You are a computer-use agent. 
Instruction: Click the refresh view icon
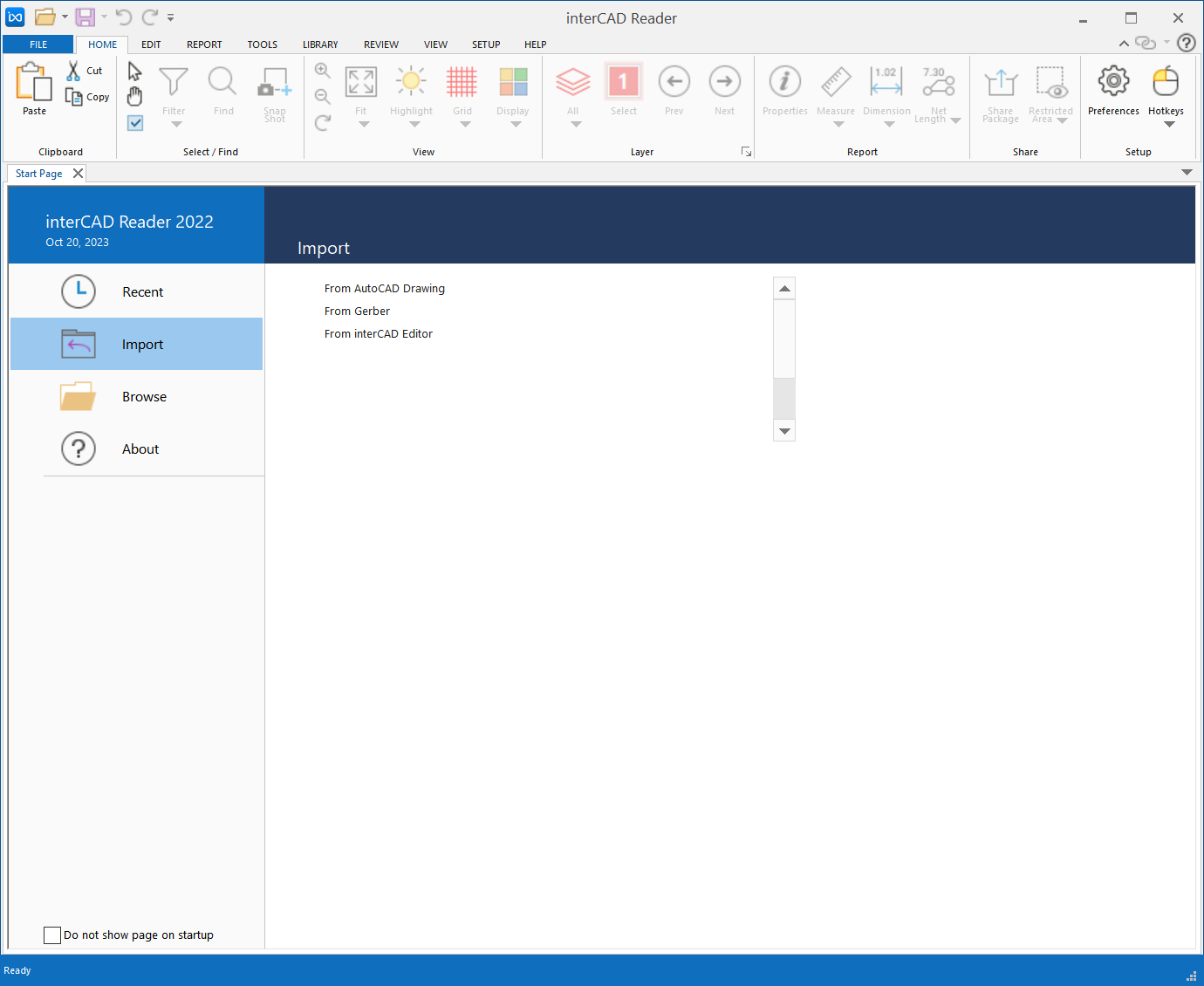tap(323, 123)
